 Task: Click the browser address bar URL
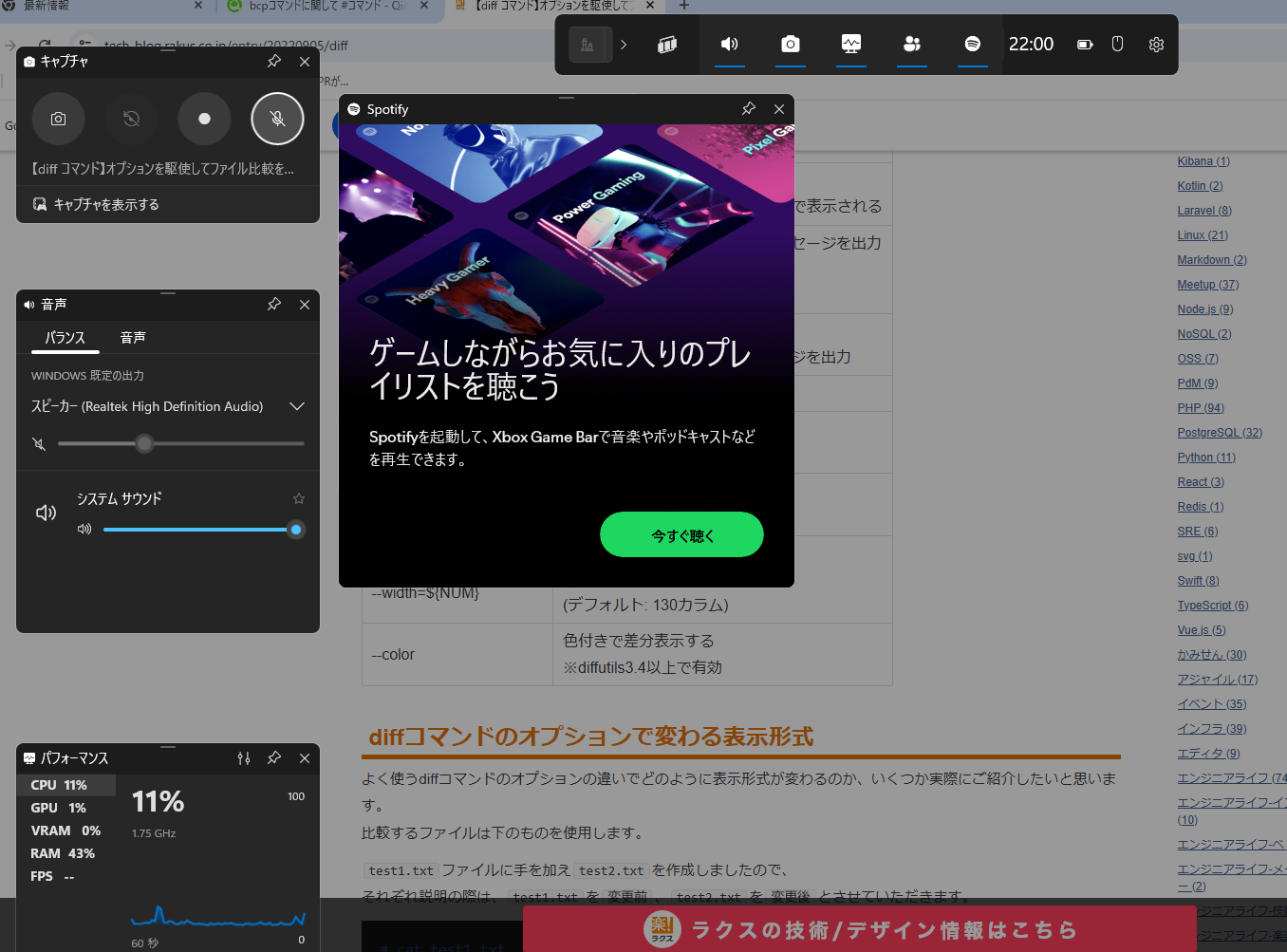click(x=226, y=46)
